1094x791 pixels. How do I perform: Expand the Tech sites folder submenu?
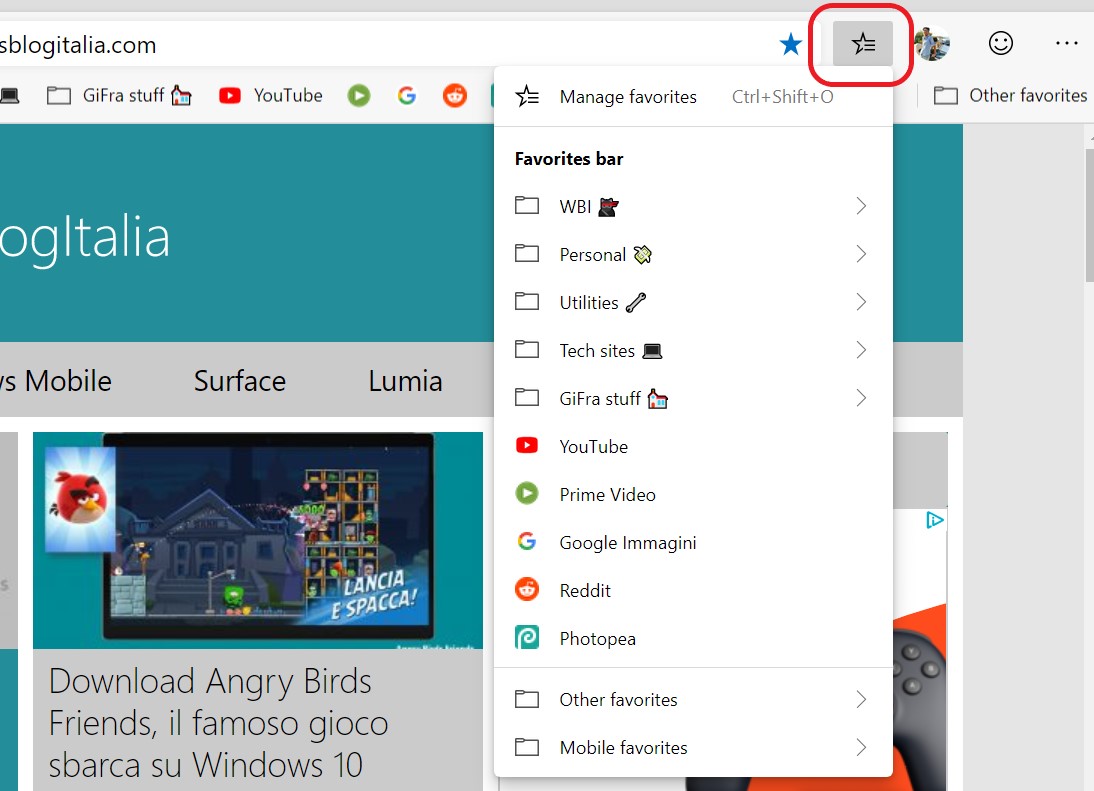(x=694, y=350)
